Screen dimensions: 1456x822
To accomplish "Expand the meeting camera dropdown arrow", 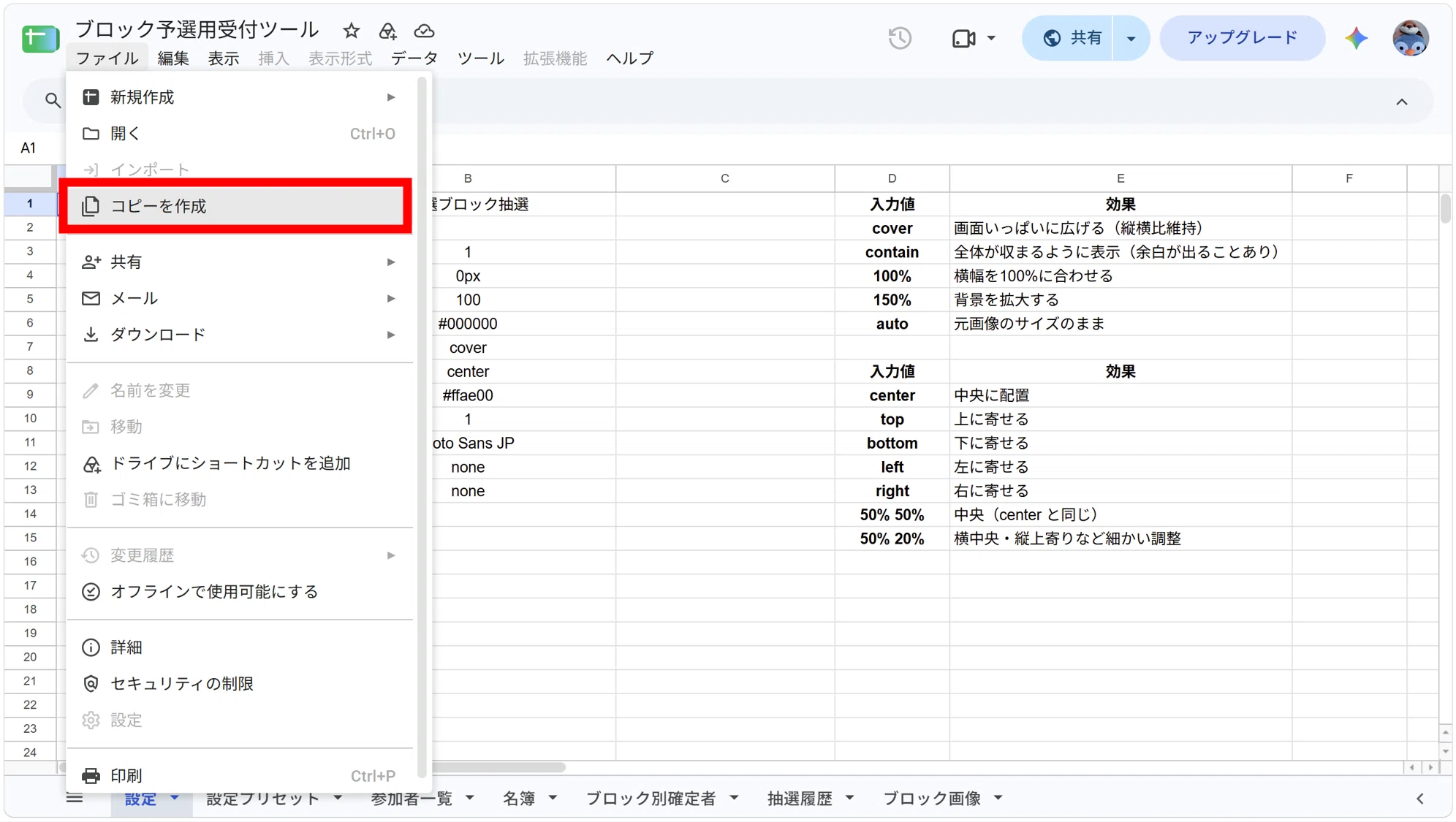I will coord(991,38).
